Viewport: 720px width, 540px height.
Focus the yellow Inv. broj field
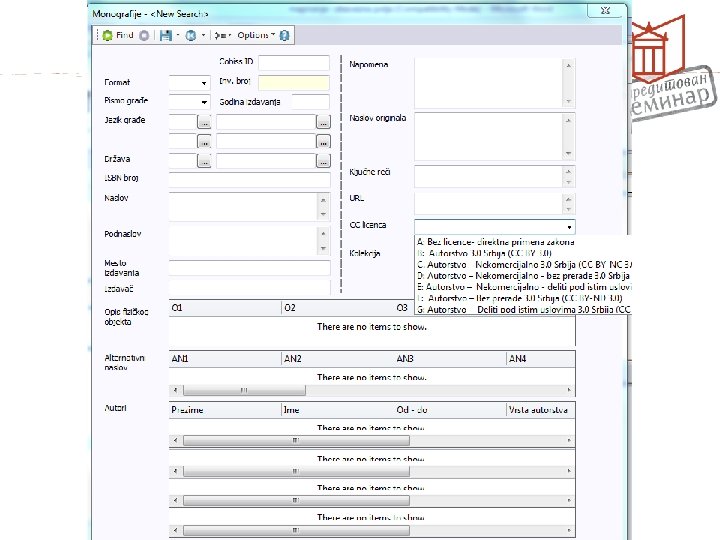294,82
